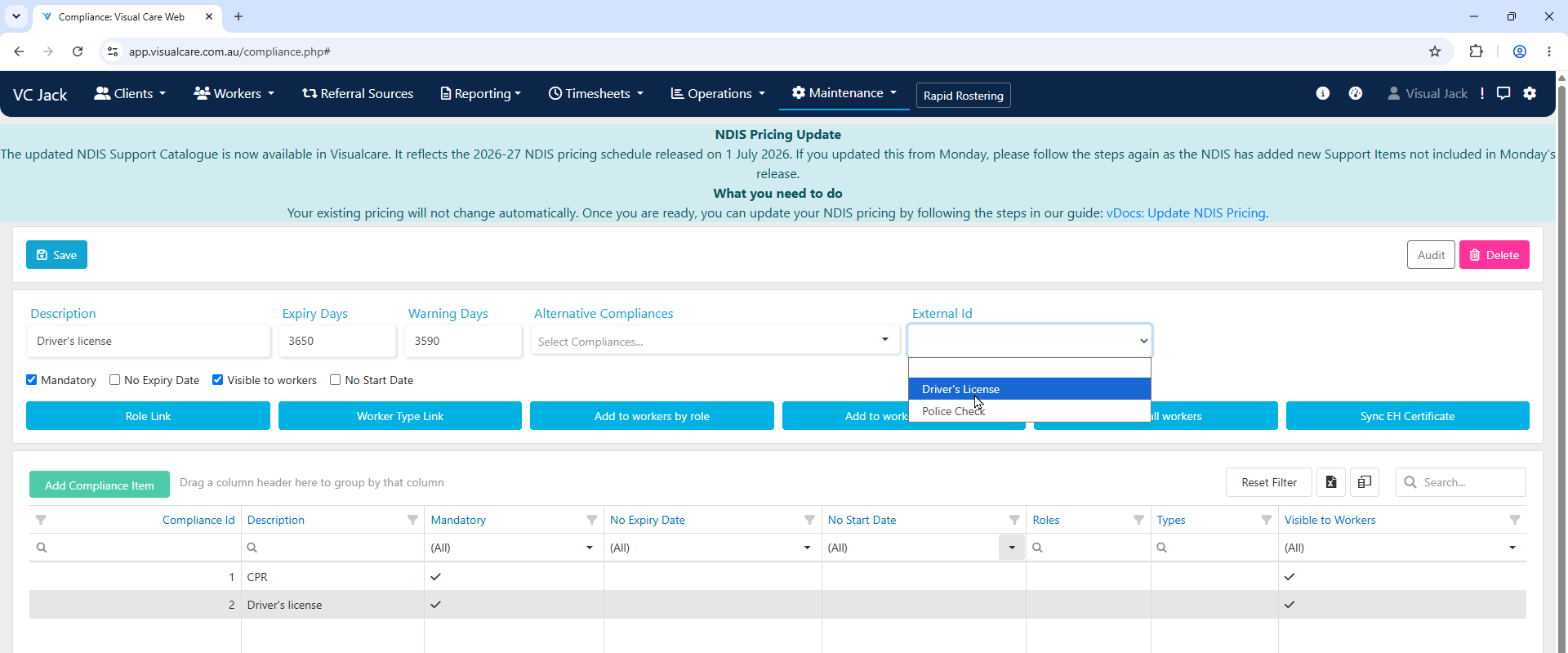Toggle the Visible to workers checkbox
1568x653 pixels.
218,380
